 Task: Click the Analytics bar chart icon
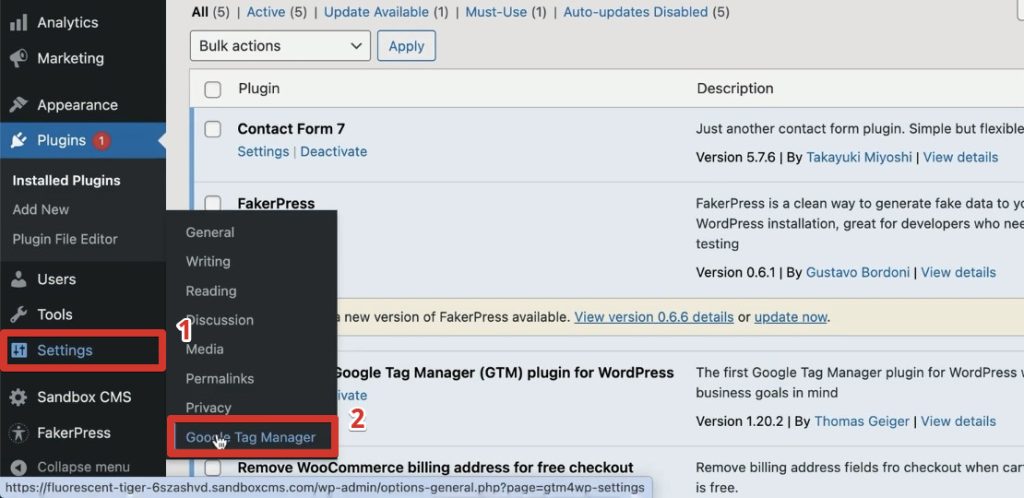[x=18, y=23]
